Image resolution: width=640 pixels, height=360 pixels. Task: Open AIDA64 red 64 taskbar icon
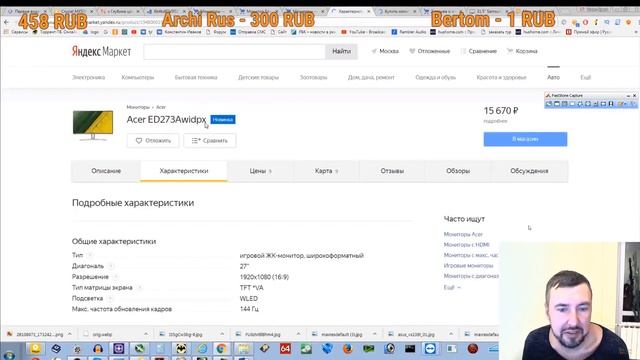[x=285, y=349]
